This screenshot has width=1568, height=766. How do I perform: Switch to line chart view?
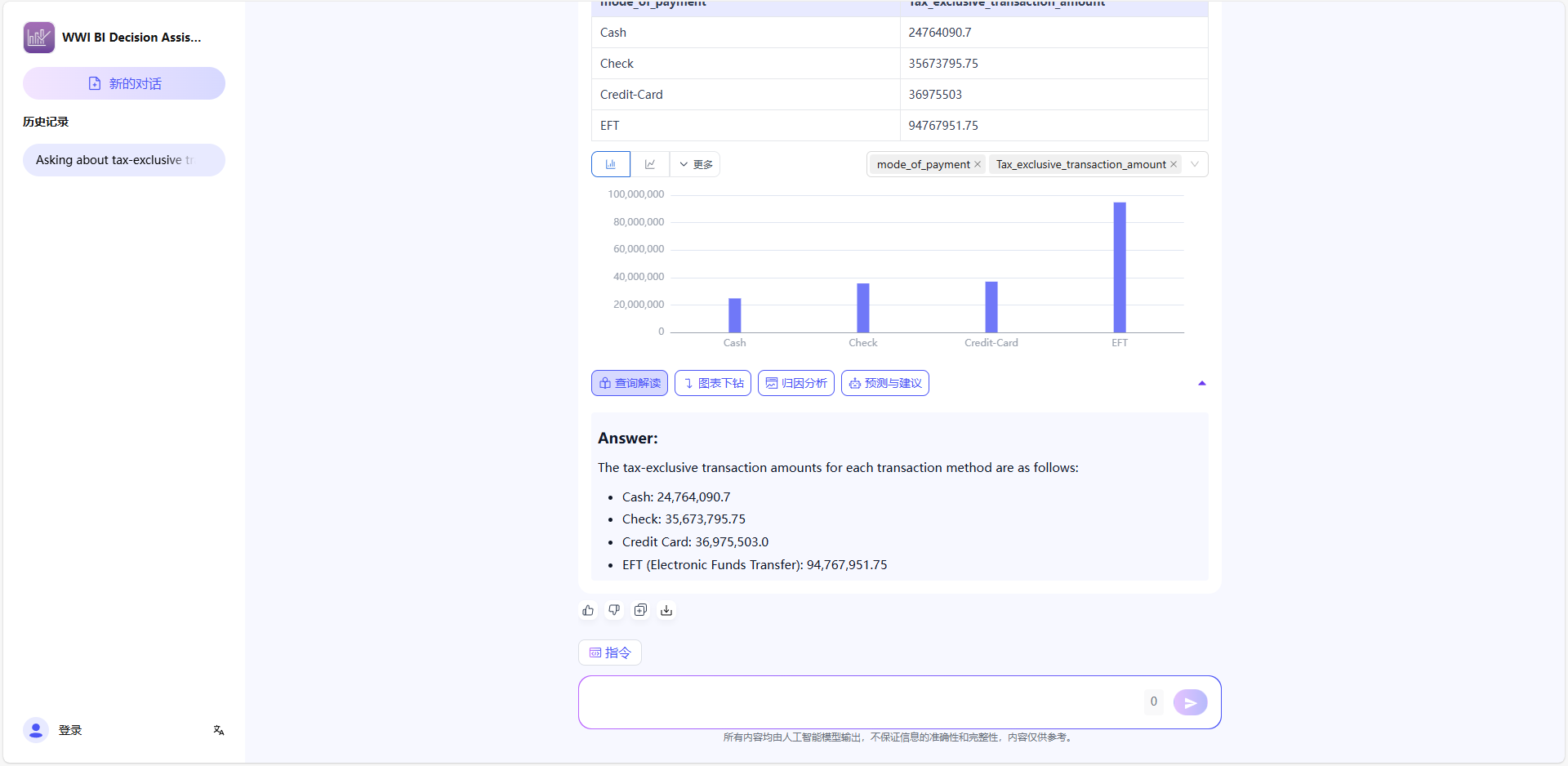[x=650, y=164]
